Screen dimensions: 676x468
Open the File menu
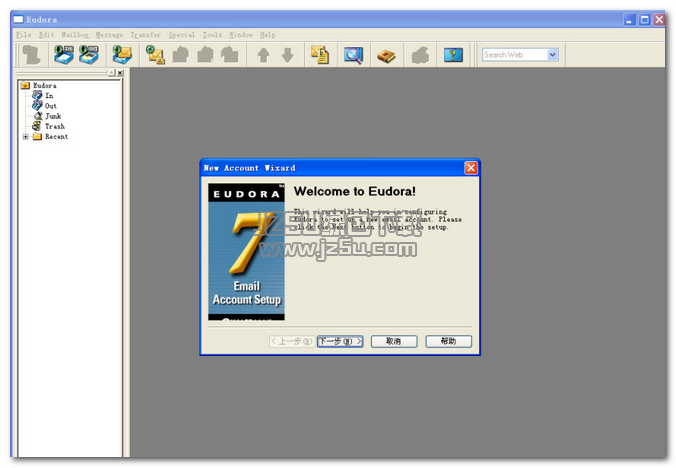point(23,34)
